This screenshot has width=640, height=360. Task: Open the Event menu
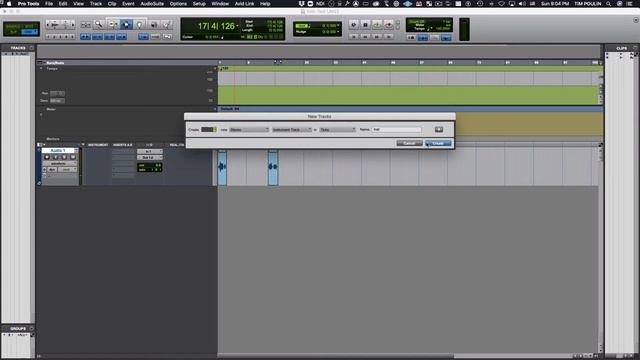(128, 4)
